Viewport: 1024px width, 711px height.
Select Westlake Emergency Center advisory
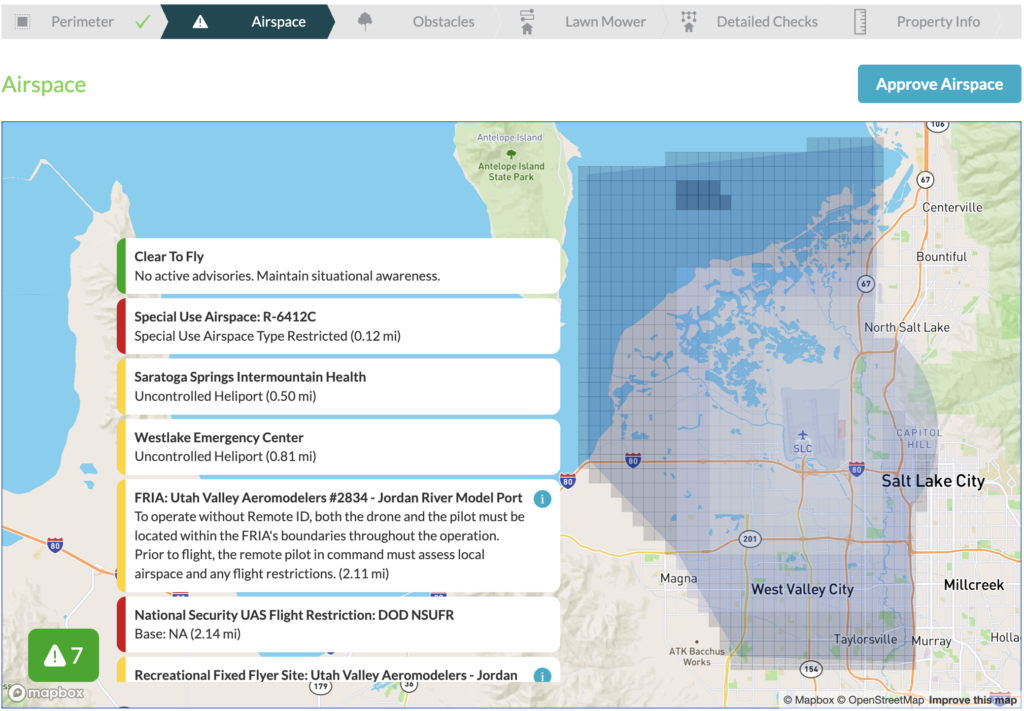coord(338,447)
